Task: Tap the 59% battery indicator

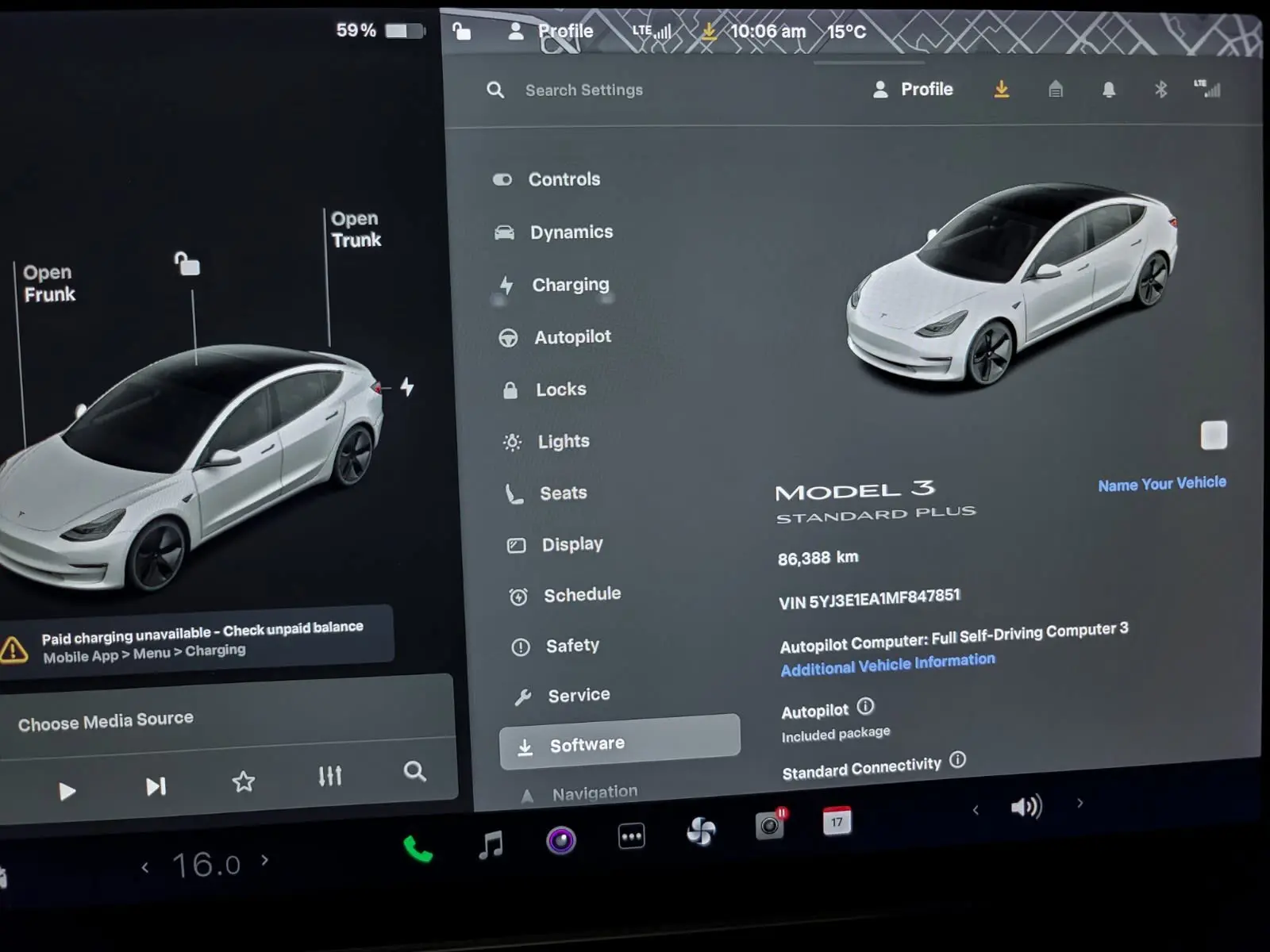Action: (381, 30)
